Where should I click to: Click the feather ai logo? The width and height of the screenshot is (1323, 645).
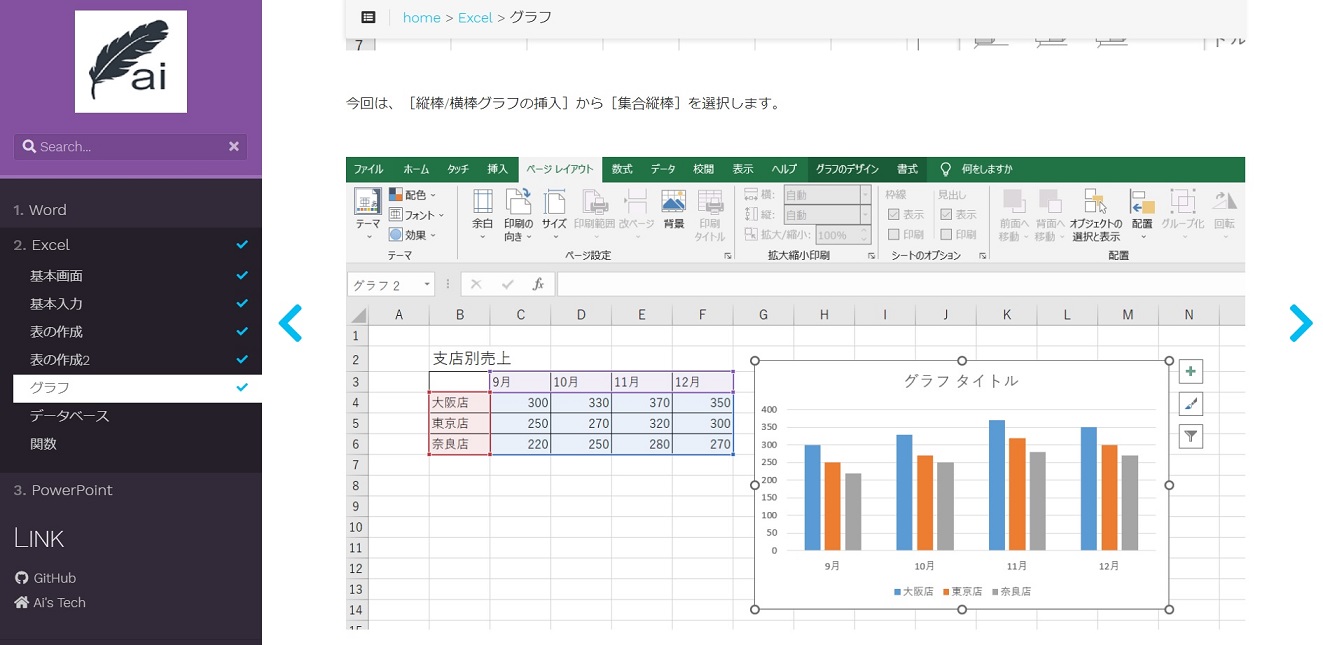131,62
